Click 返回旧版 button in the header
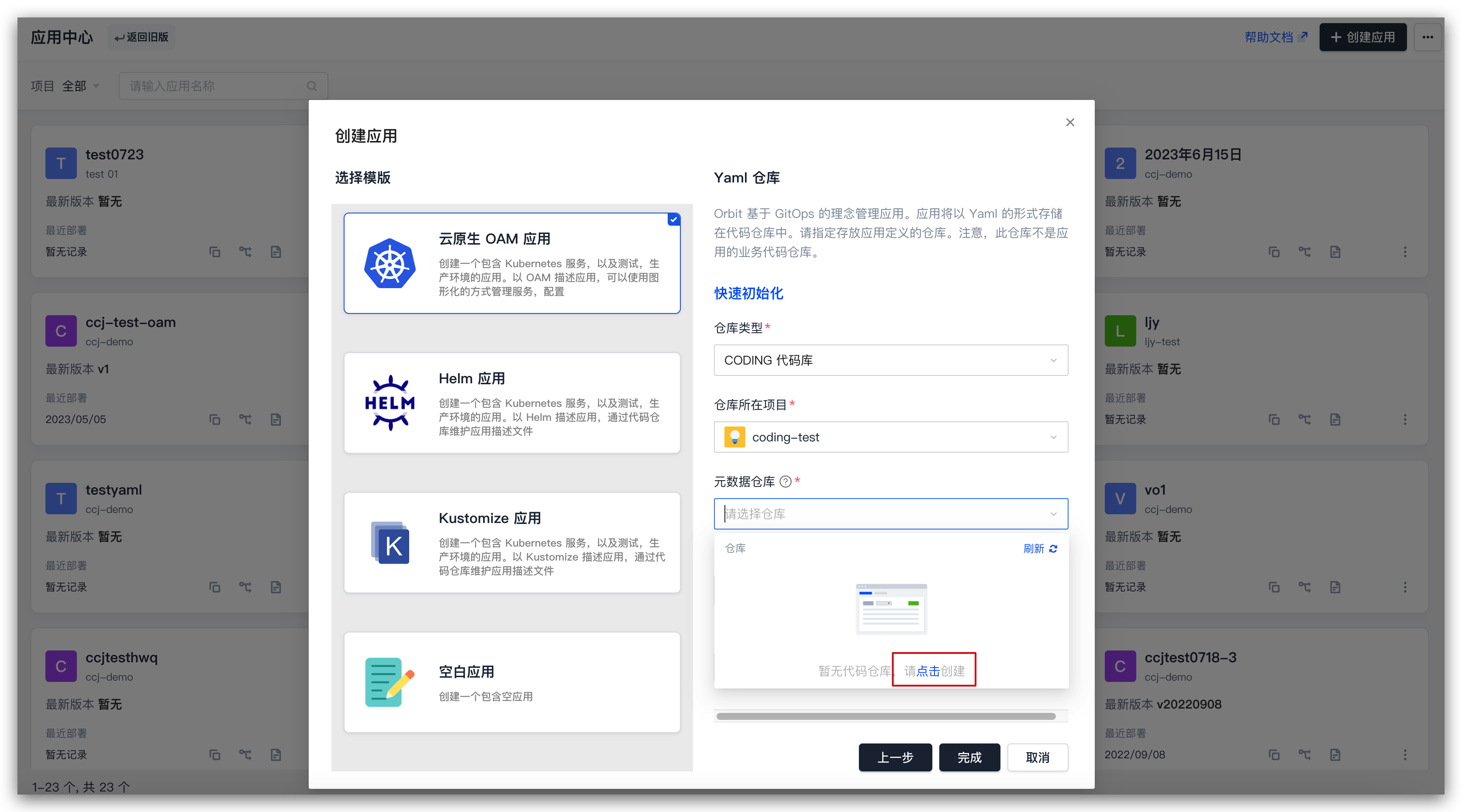The width and height of the screenshot is (1462, 812). point(141,38)
